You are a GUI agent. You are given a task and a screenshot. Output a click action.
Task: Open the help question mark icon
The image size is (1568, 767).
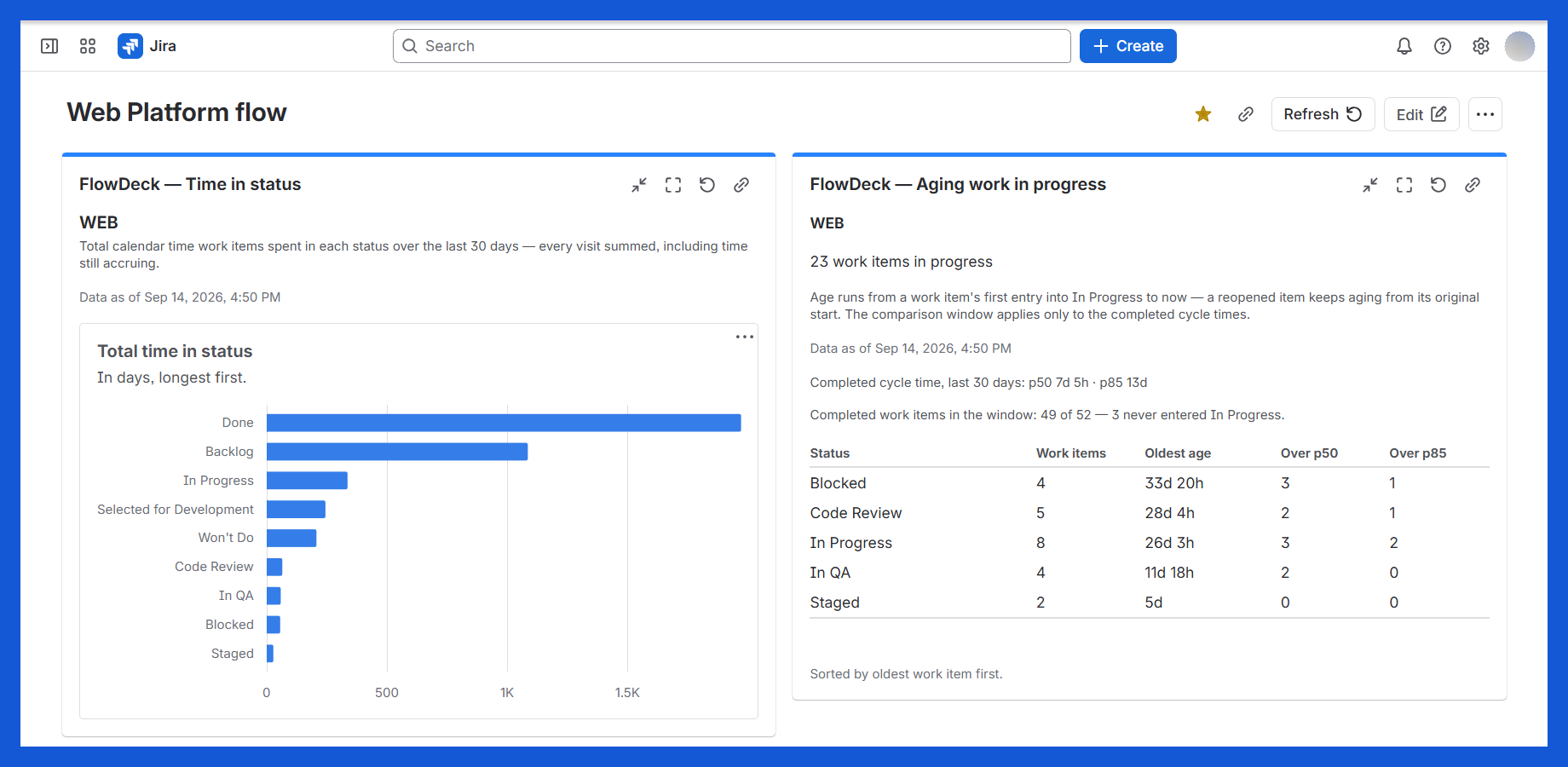coord(1443,46)
